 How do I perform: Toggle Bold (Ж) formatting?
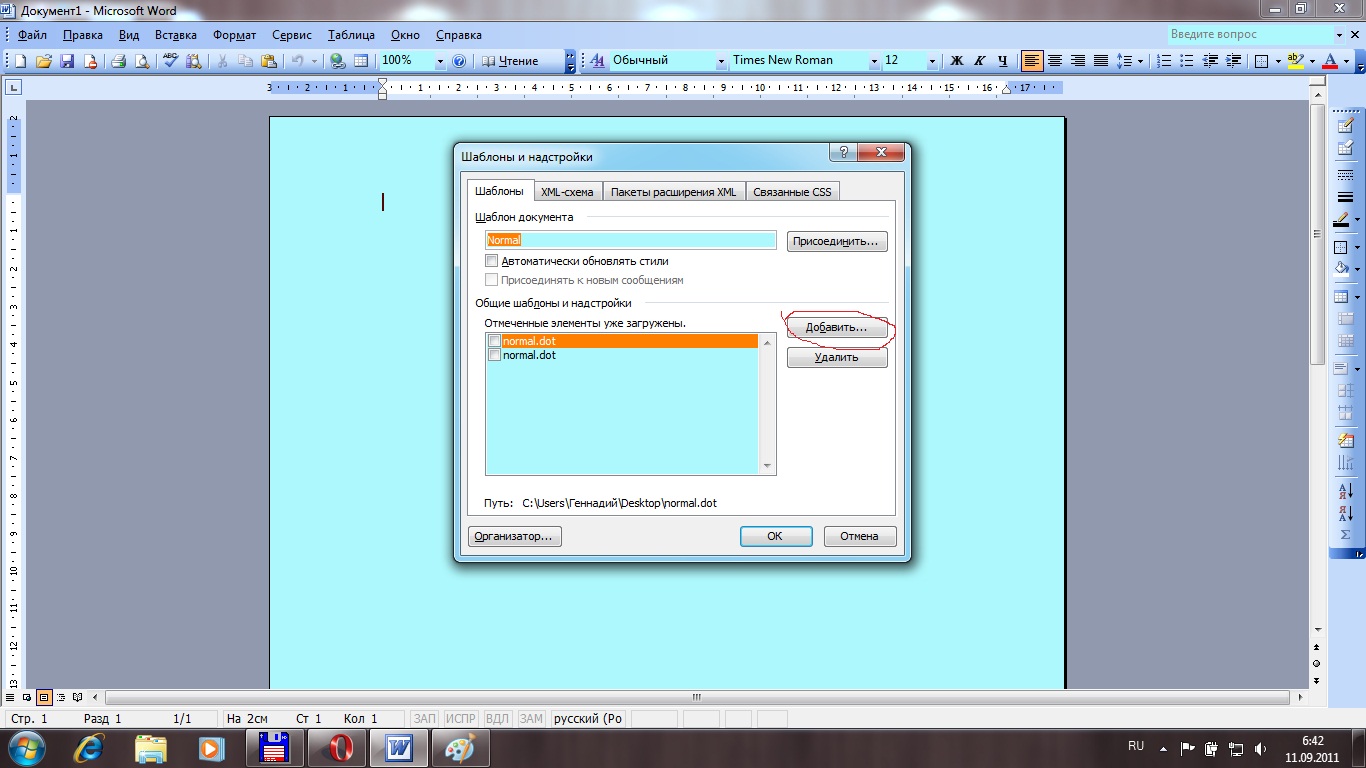pyautogui.click(x=956, y=61)
